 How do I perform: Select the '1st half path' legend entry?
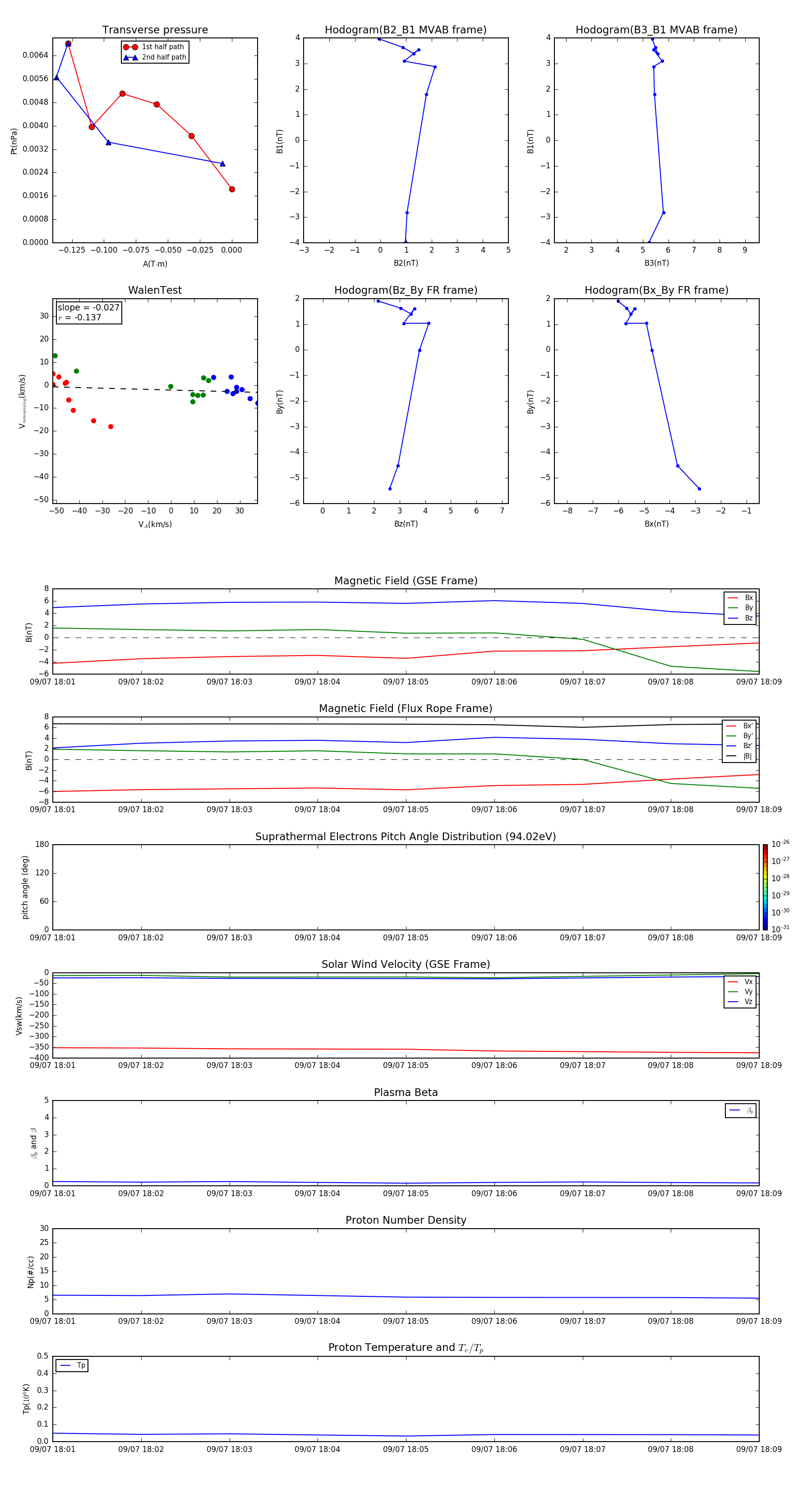[154, 47]
